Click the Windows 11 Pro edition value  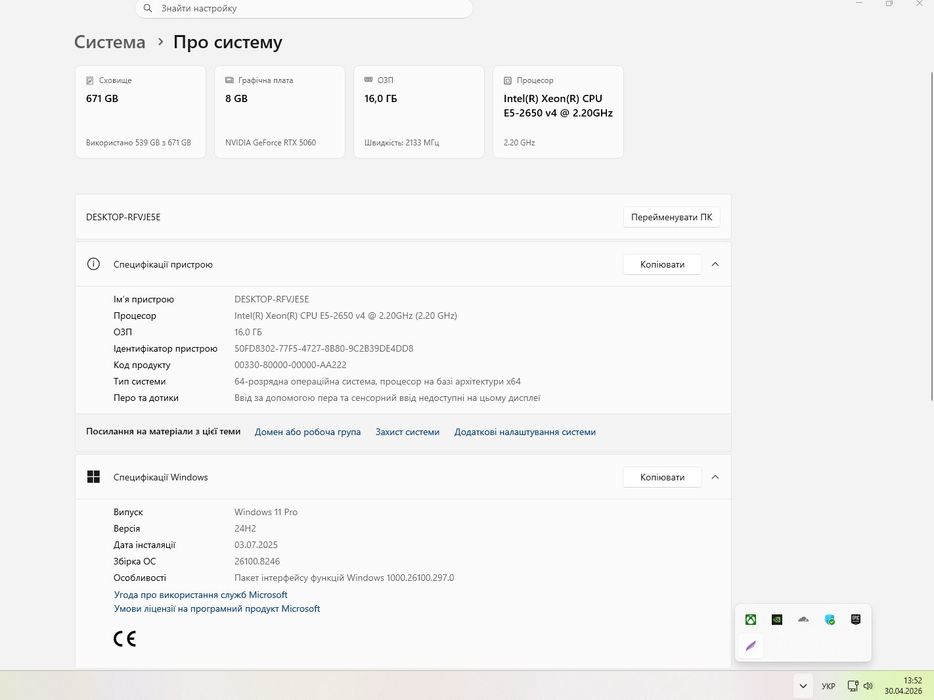coord(266,512)
